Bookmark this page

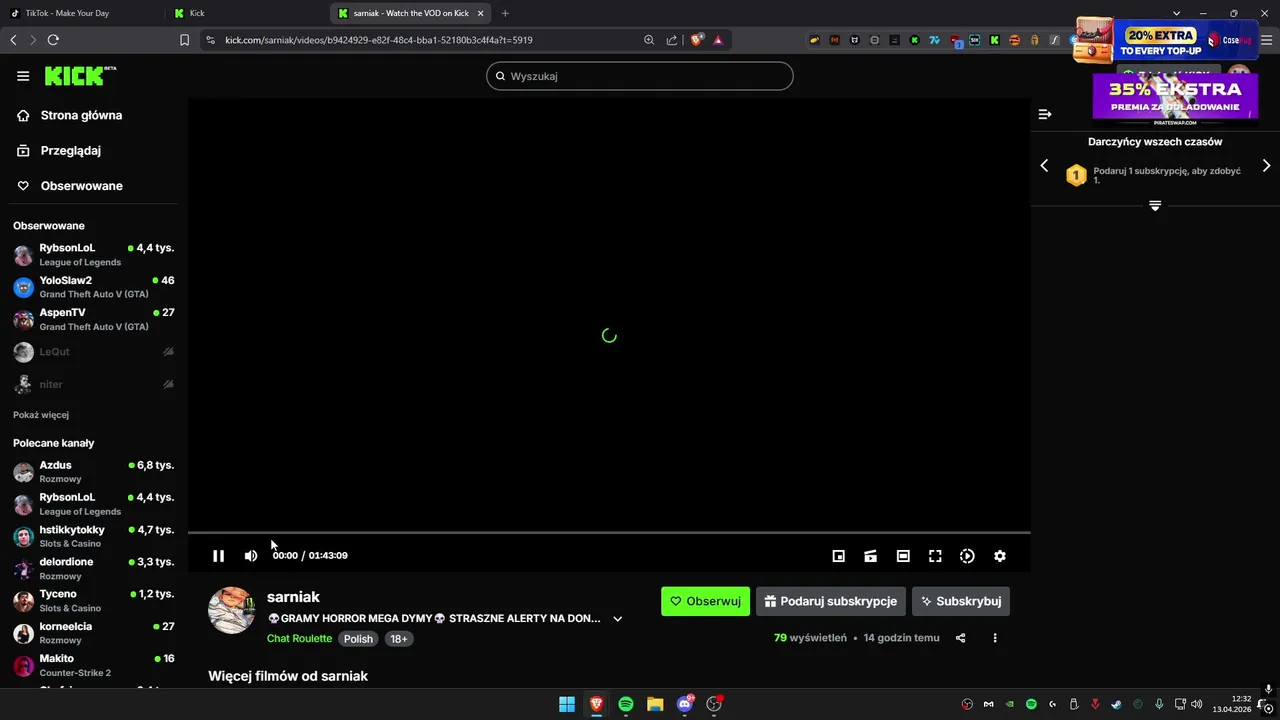click(x=184, y=40)
